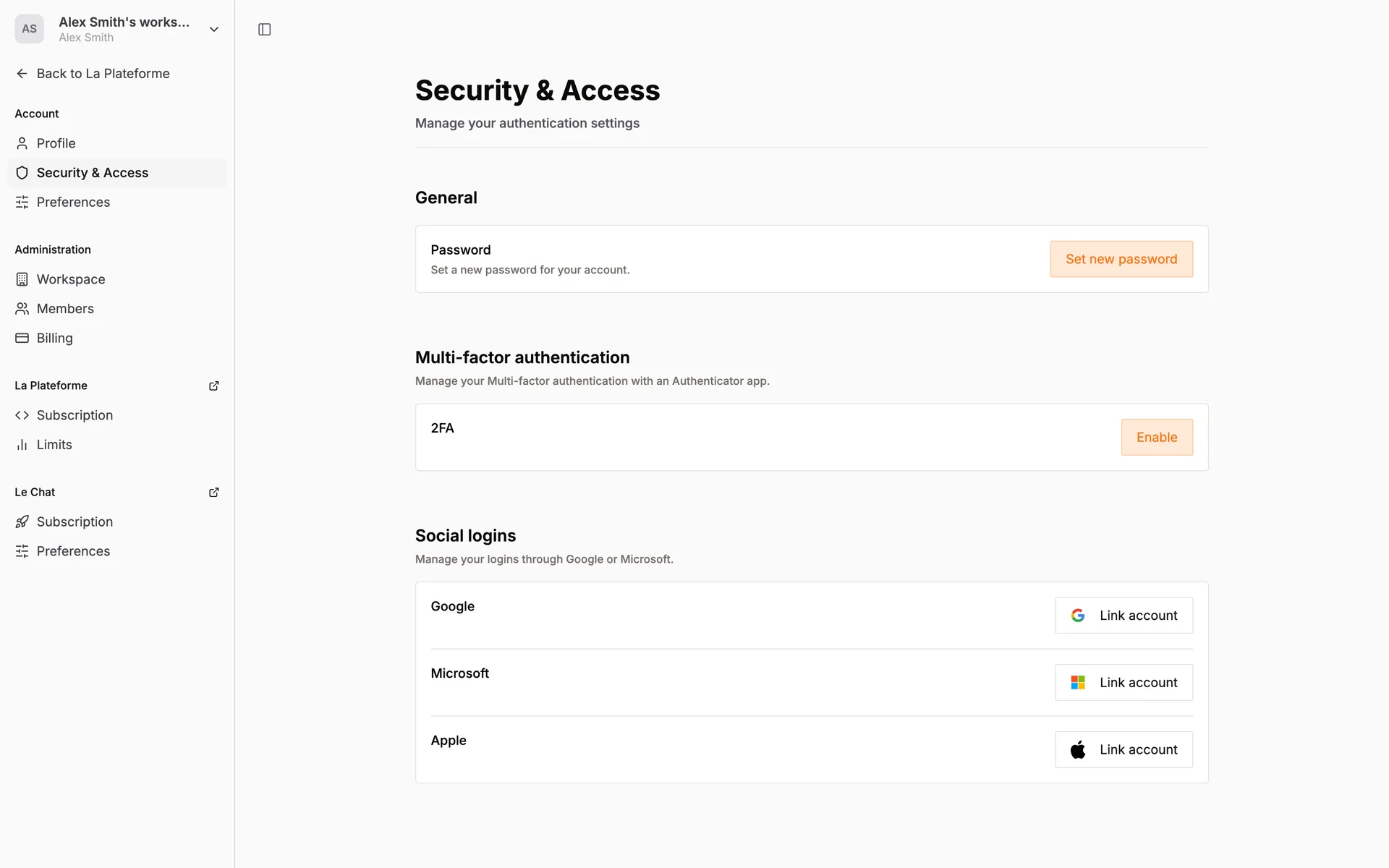The width and height of the screenshot is (1389, 868).
Task: Open La Plateforme external link icon
Action: (213, 386)
